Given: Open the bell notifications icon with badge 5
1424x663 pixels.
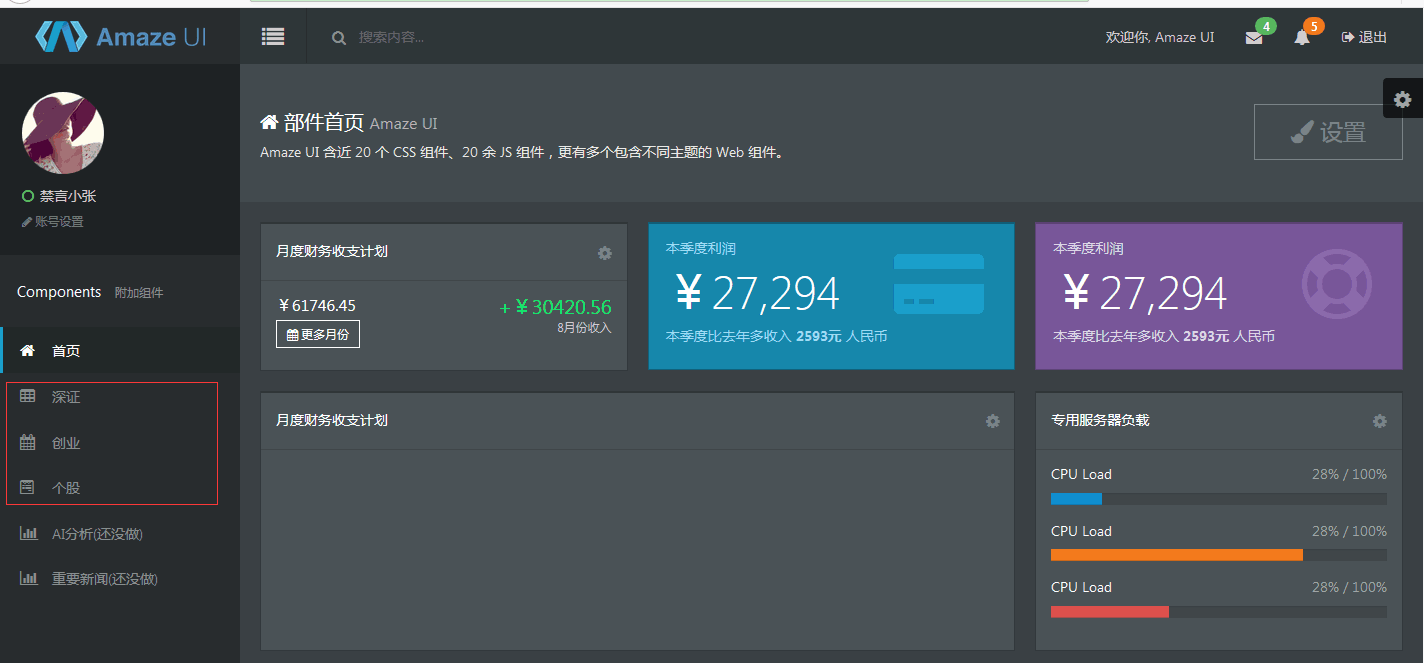Looking at the screenshot, I should tap(1302, 38).
